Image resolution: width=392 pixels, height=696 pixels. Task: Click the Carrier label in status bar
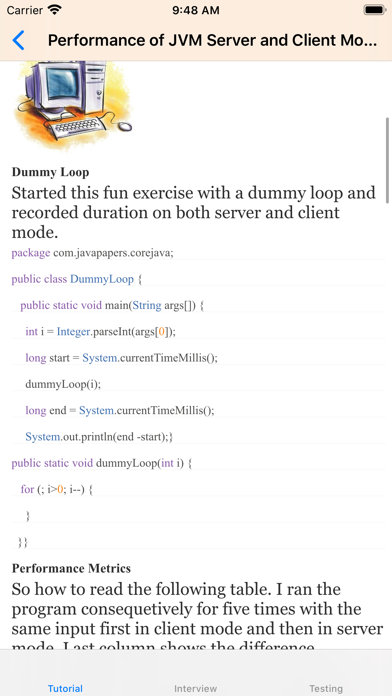(25, 10)
